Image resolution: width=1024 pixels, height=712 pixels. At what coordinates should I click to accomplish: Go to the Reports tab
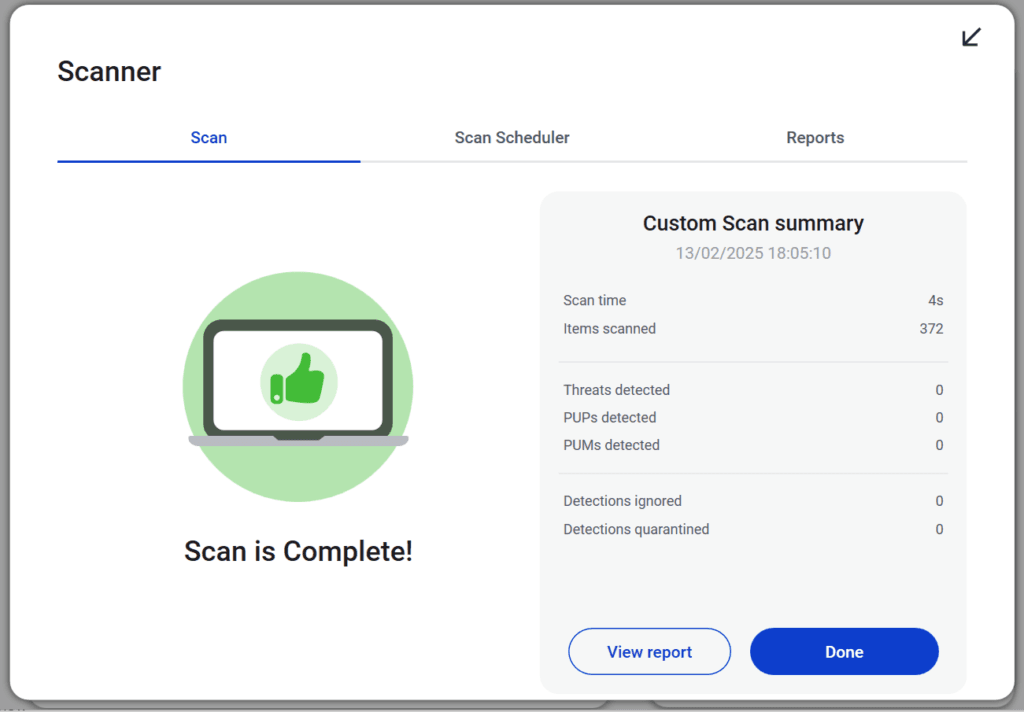tap(815, 138)
